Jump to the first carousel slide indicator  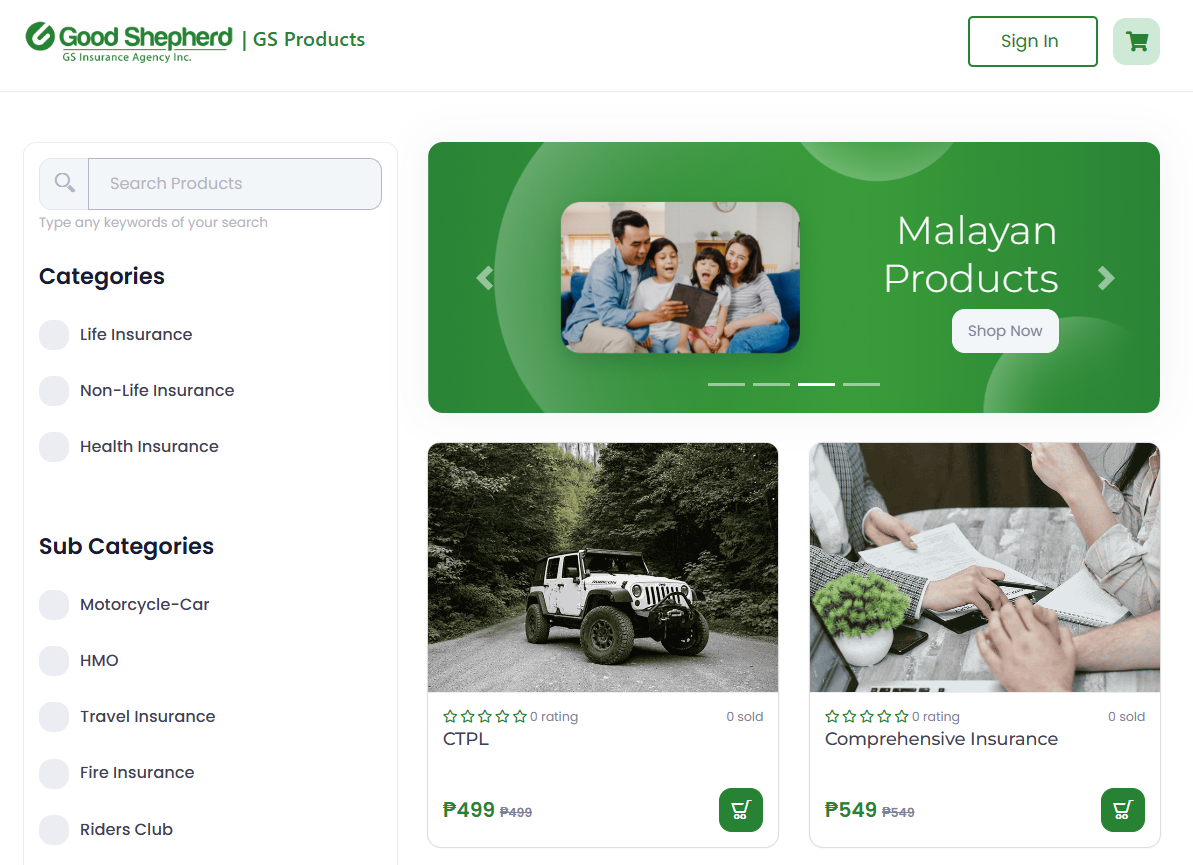(726, 384)
